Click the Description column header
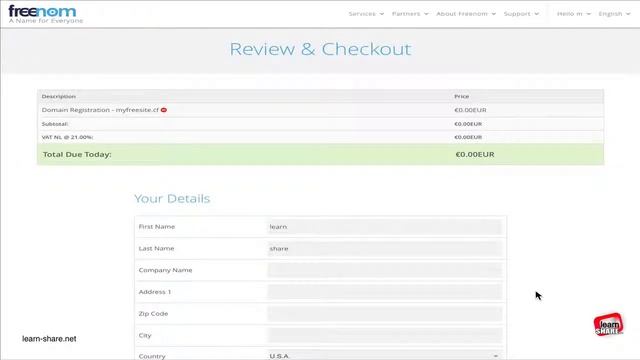640x360 pixels. (58, 96)
